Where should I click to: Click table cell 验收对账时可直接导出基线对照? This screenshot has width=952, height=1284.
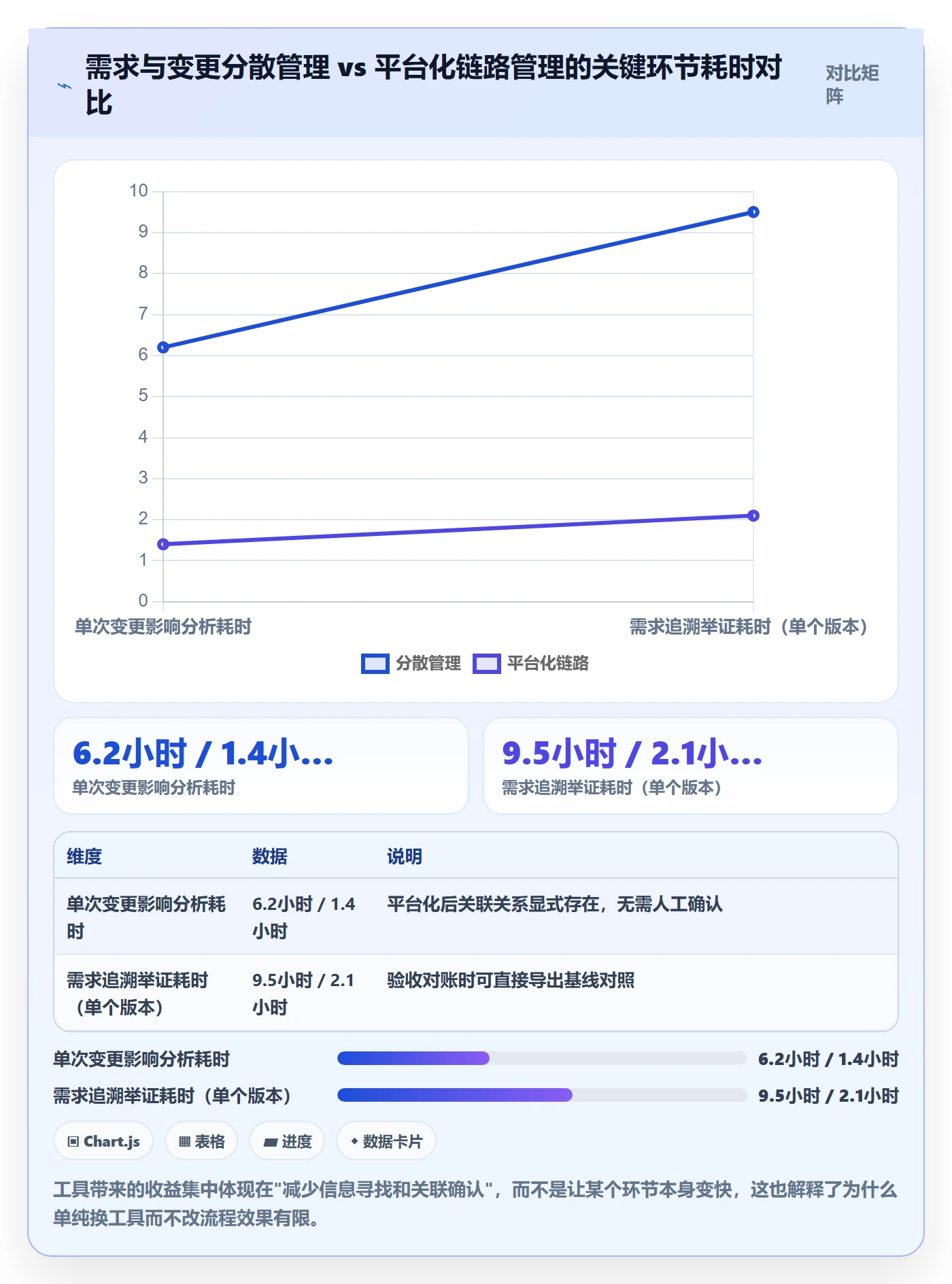pyautogui.click(x=511, y=980)
